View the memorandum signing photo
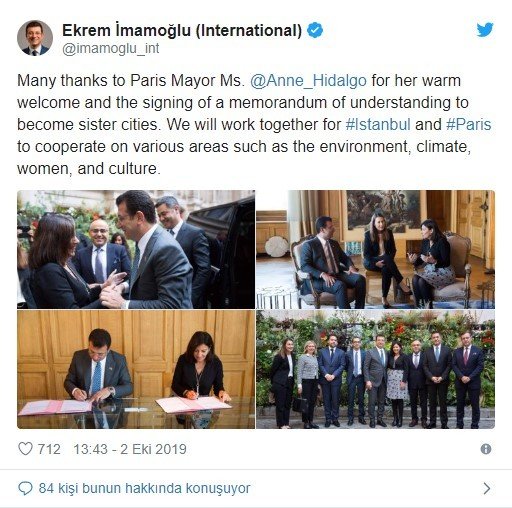The width and height of the screenshot is (512, 508). click(136, 369)
